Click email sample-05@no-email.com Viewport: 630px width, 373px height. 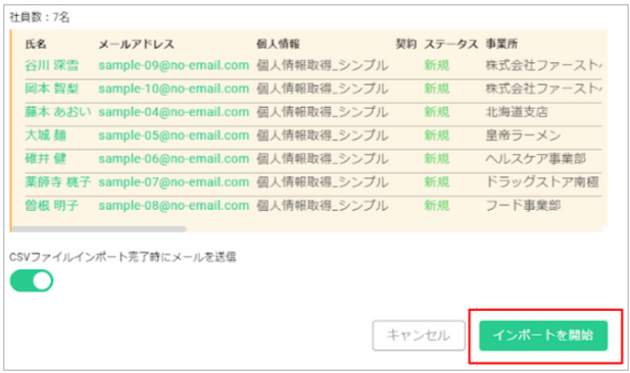pyautogui.click(x=174, y=135)
